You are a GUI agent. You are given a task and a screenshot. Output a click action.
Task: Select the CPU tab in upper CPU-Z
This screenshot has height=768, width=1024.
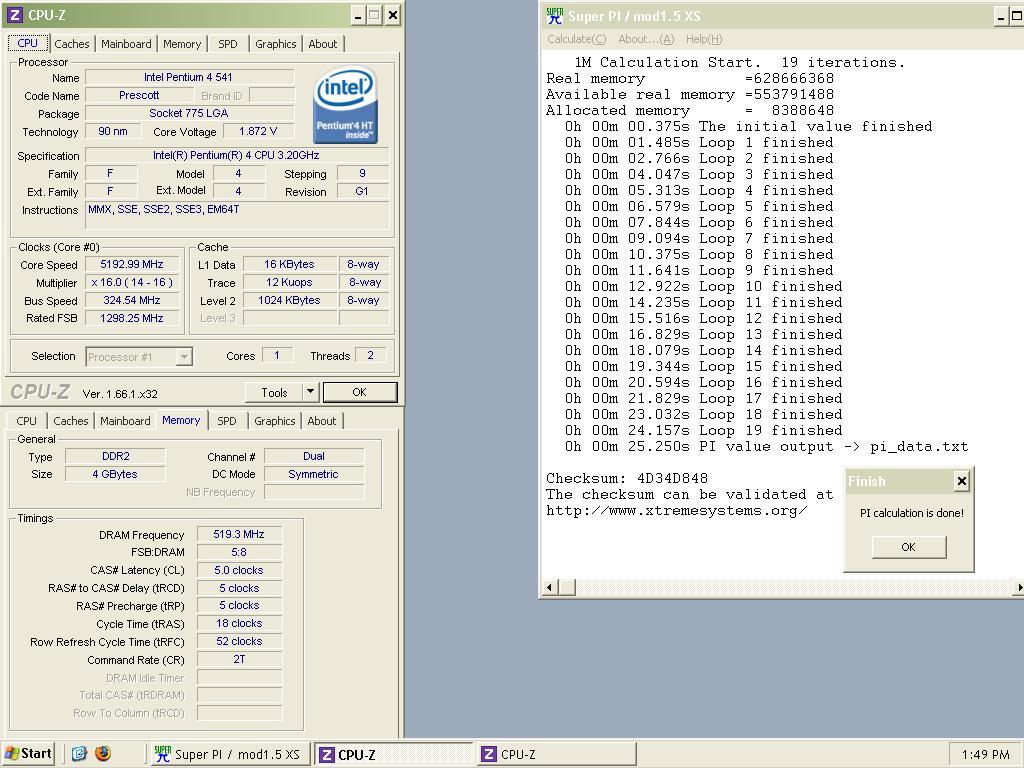click(27, 43)
